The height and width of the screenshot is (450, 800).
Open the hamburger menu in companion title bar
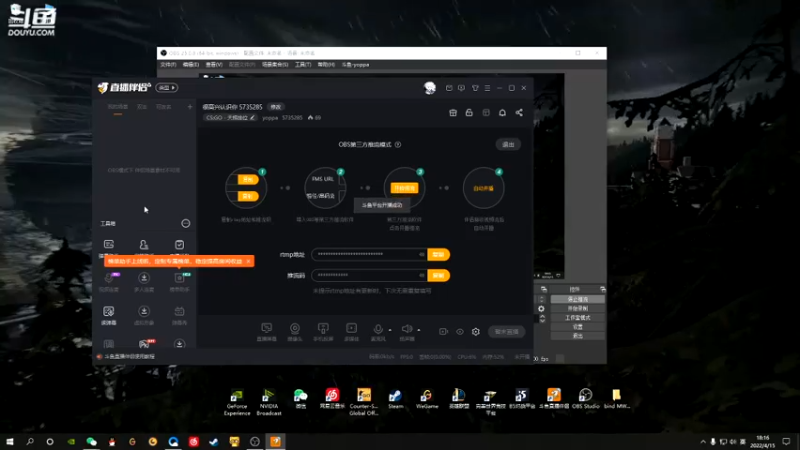pyautogui.click(x=487, y=88)
